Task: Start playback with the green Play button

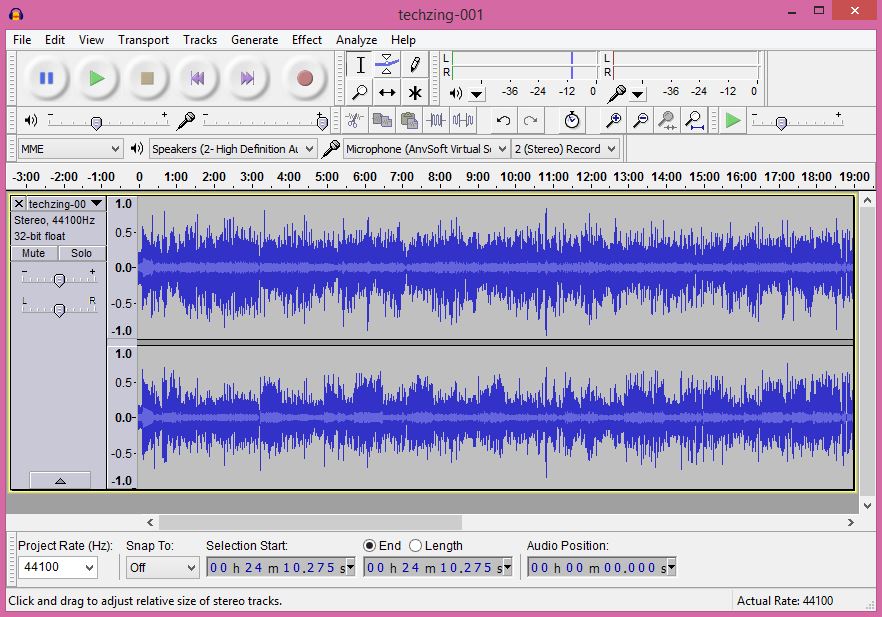Action: [x=97, y=78]
